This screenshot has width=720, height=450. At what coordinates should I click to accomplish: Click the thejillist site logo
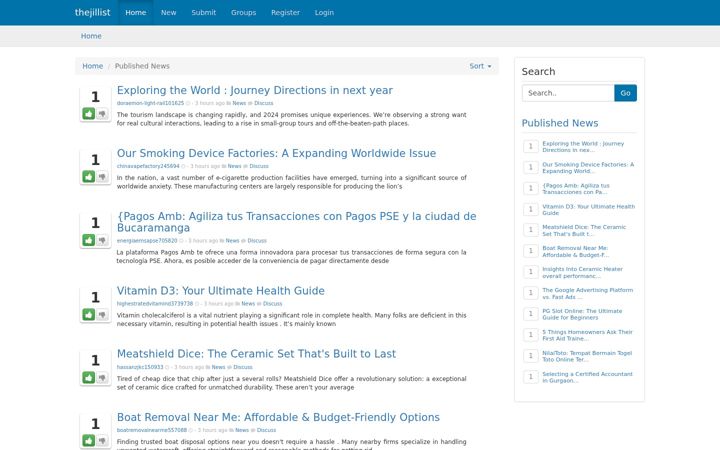coord(92,12)
